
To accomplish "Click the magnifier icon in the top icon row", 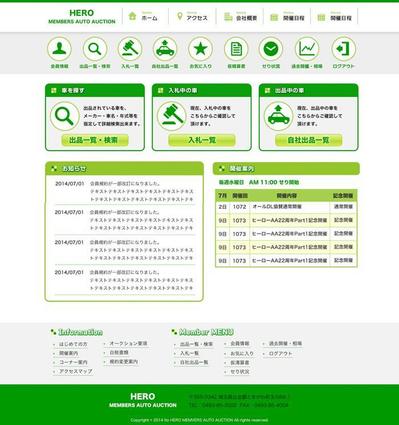I will (95, 49).
